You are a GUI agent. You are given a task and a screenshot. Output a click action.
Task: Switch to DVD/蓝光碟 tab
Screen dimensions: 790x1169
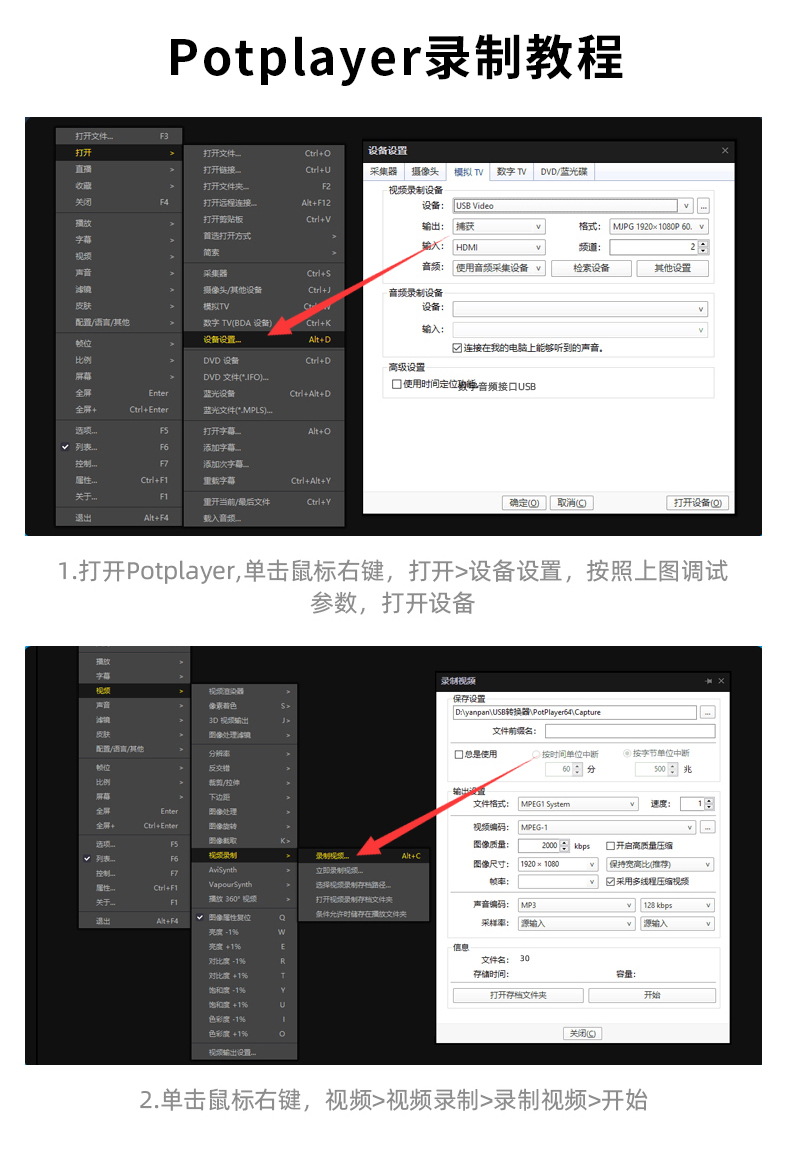click(563, 171)
